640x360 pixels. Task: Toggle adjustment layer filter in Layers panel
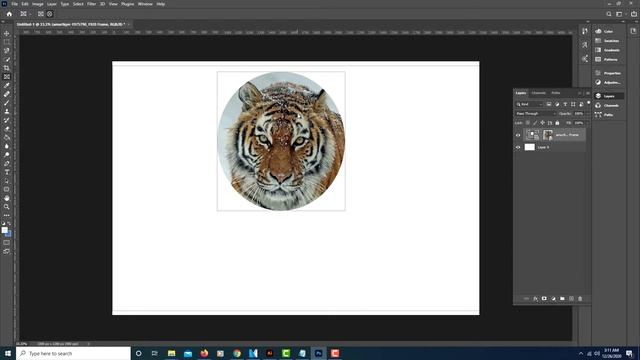coord(557,104)
